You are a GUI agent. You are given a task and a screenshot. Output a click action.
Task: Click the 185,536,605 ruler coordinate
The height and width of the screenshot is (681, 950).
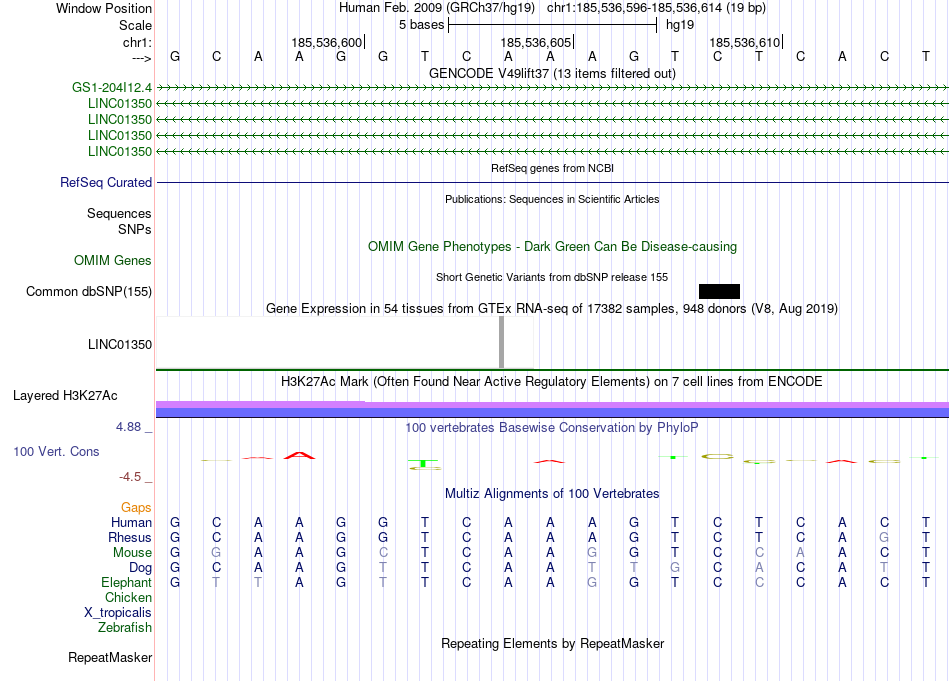[x=536, y=42]
